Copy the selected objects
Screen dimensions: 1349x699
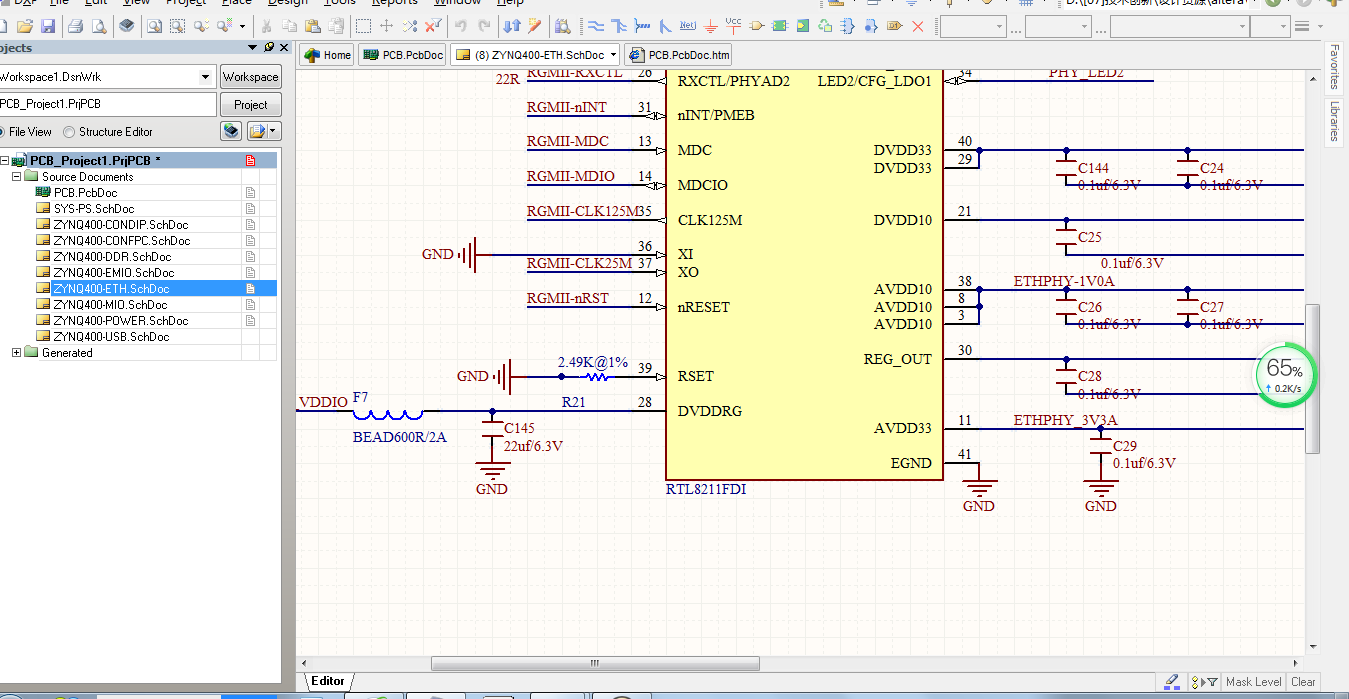[289, 27]
